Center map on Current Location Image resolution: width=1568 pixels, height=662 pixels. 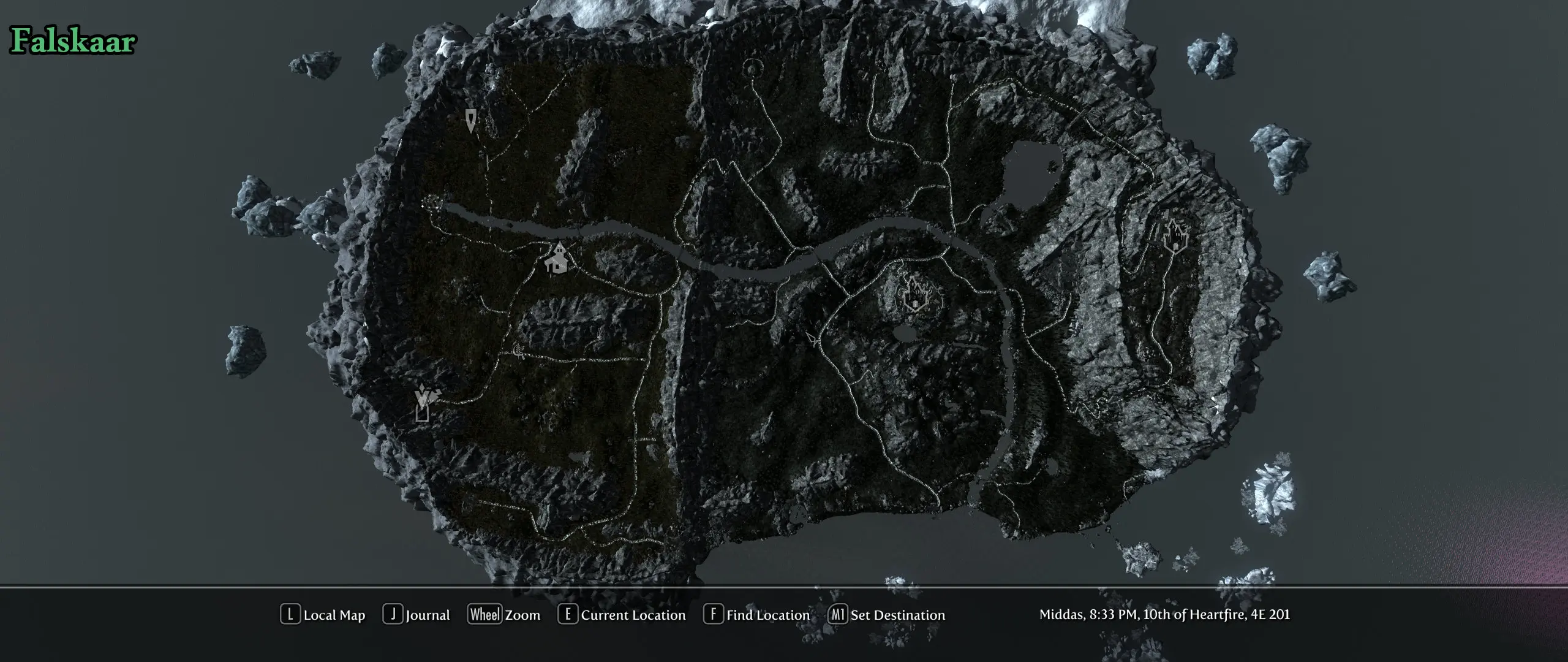pos(633,615)
